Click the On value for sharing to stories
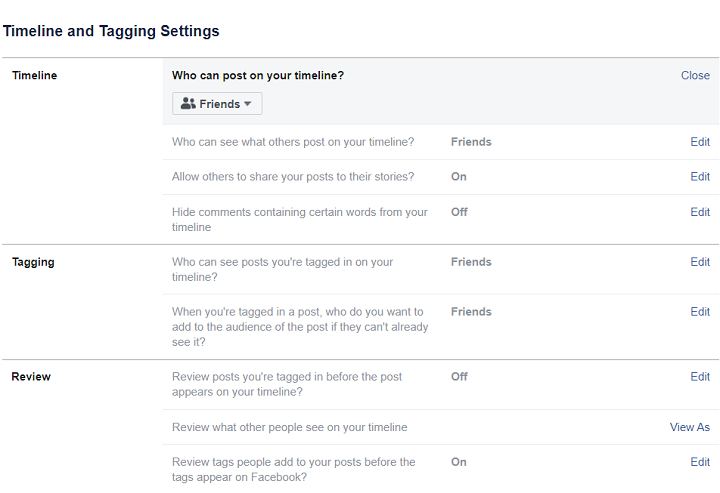 [459, 177]
